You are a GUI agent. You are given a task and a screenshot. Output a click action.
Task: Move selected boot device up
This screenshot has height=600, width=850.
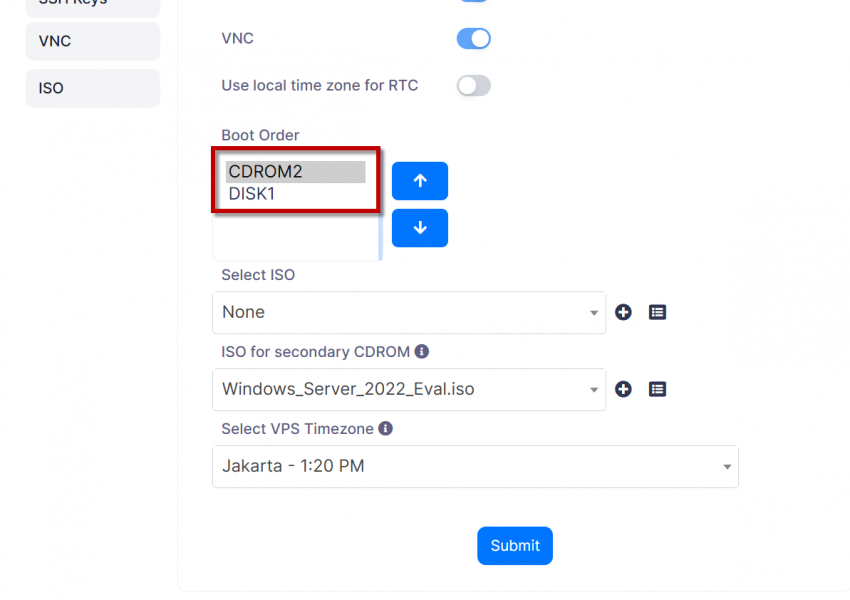tap(419, 181)
